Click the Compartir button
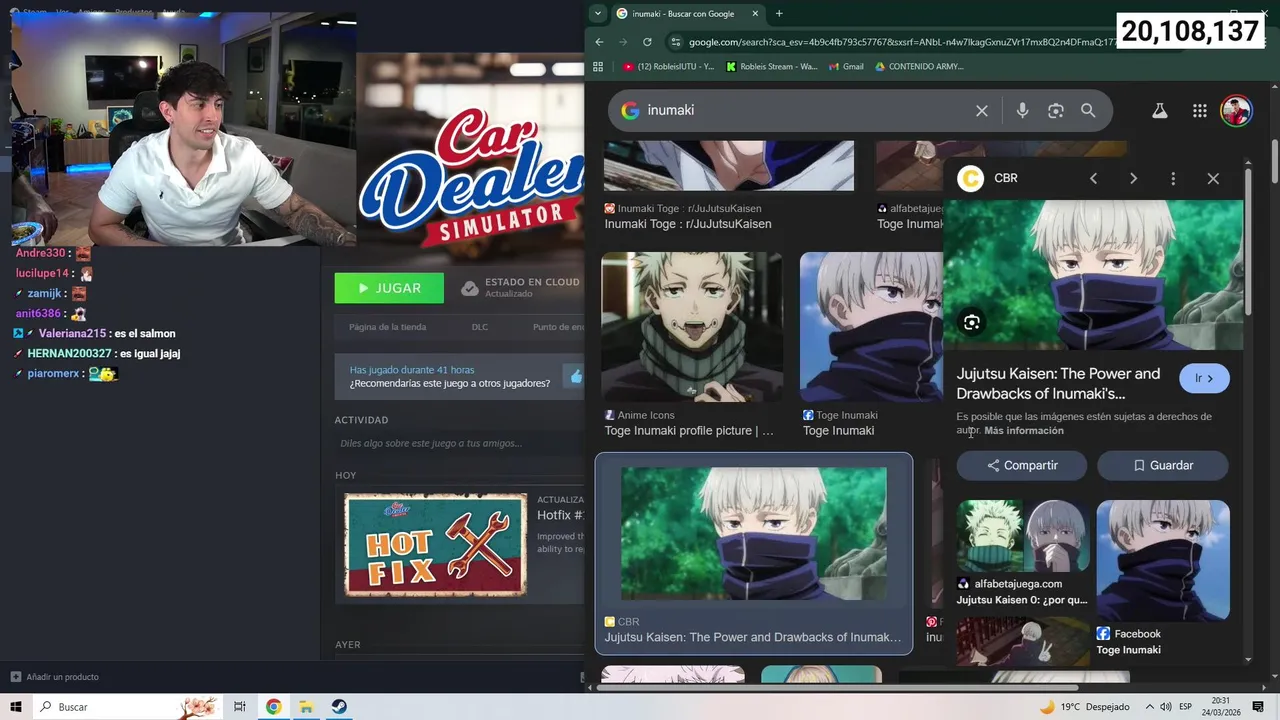1280x720 pixels. [x=1022, y=465]
